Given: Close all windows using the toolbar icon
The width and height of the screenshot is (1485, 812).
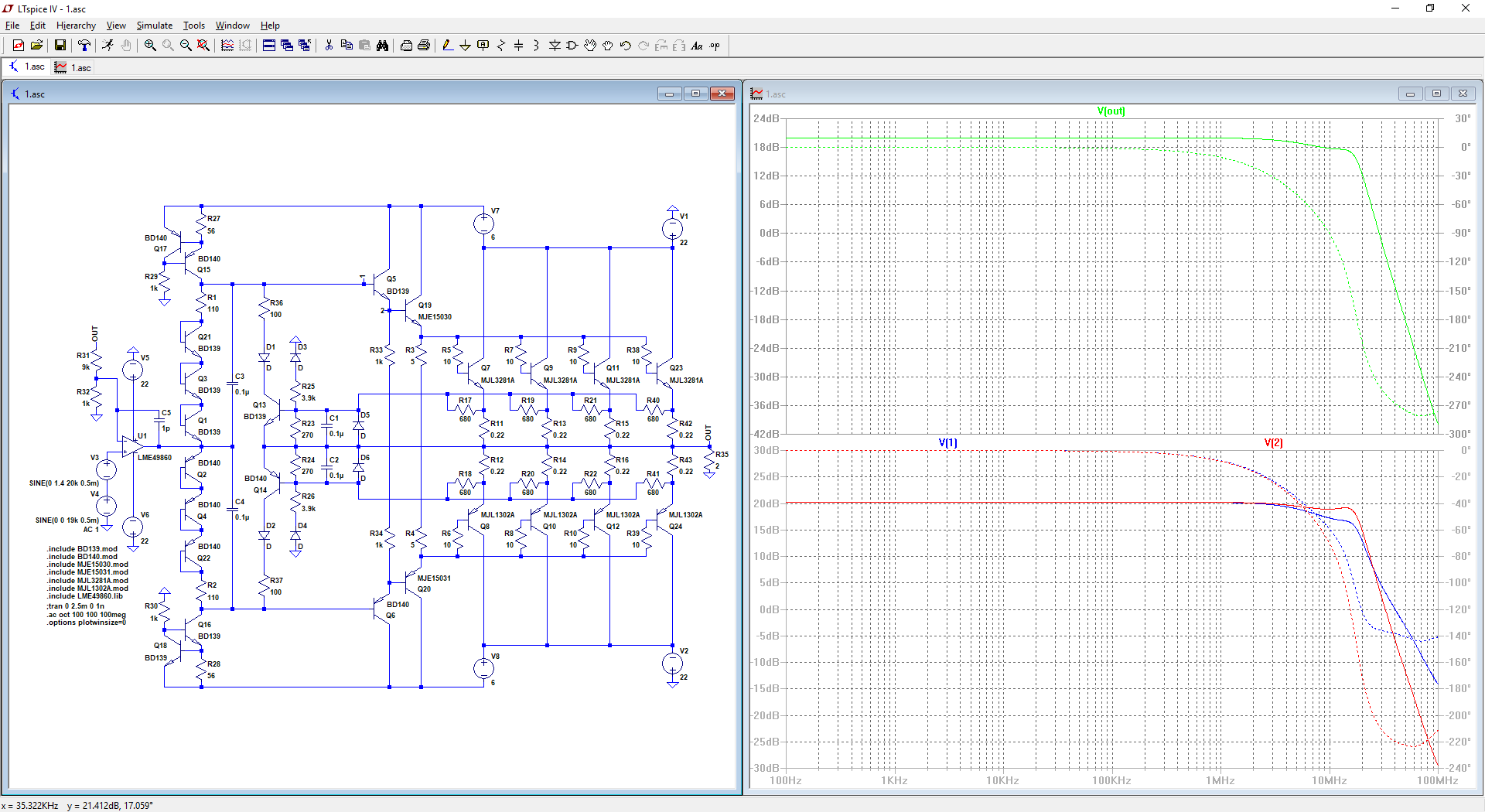Looking at the screenshot, I should tap(305, 46).
